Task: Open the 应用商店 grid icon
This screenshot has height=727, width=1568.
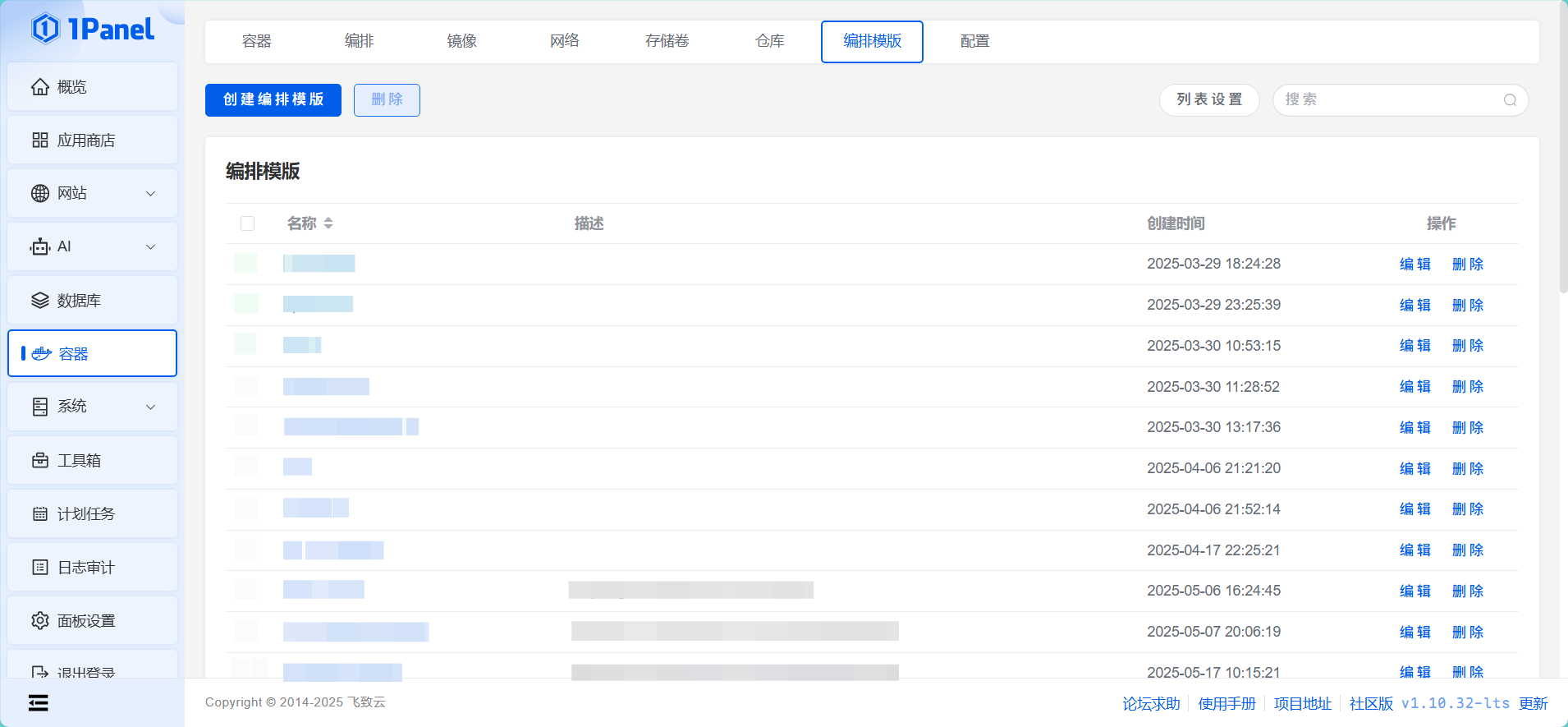Action: [x=40, y=140]
